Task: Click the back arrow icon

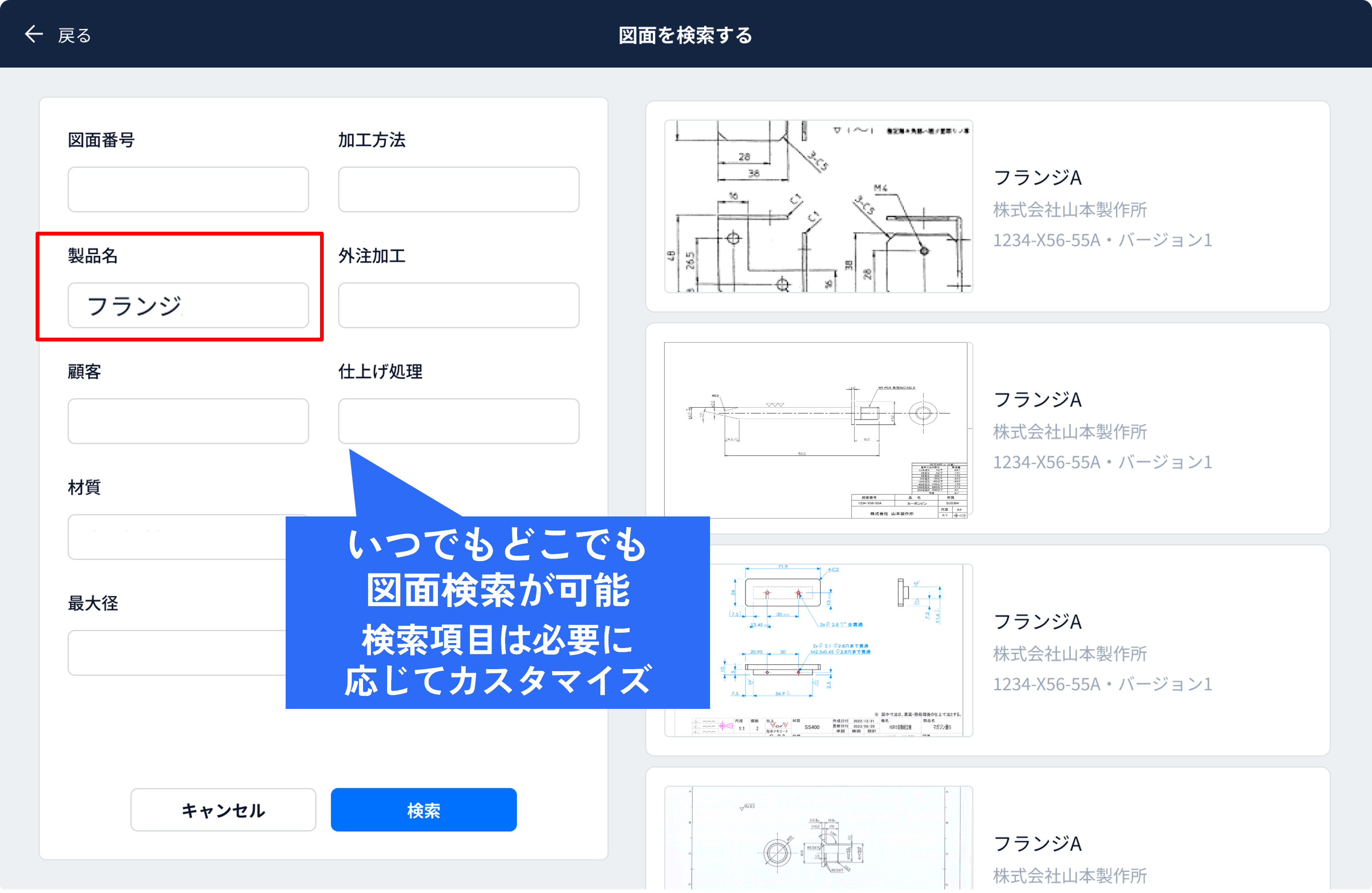Action: point(34,35)
